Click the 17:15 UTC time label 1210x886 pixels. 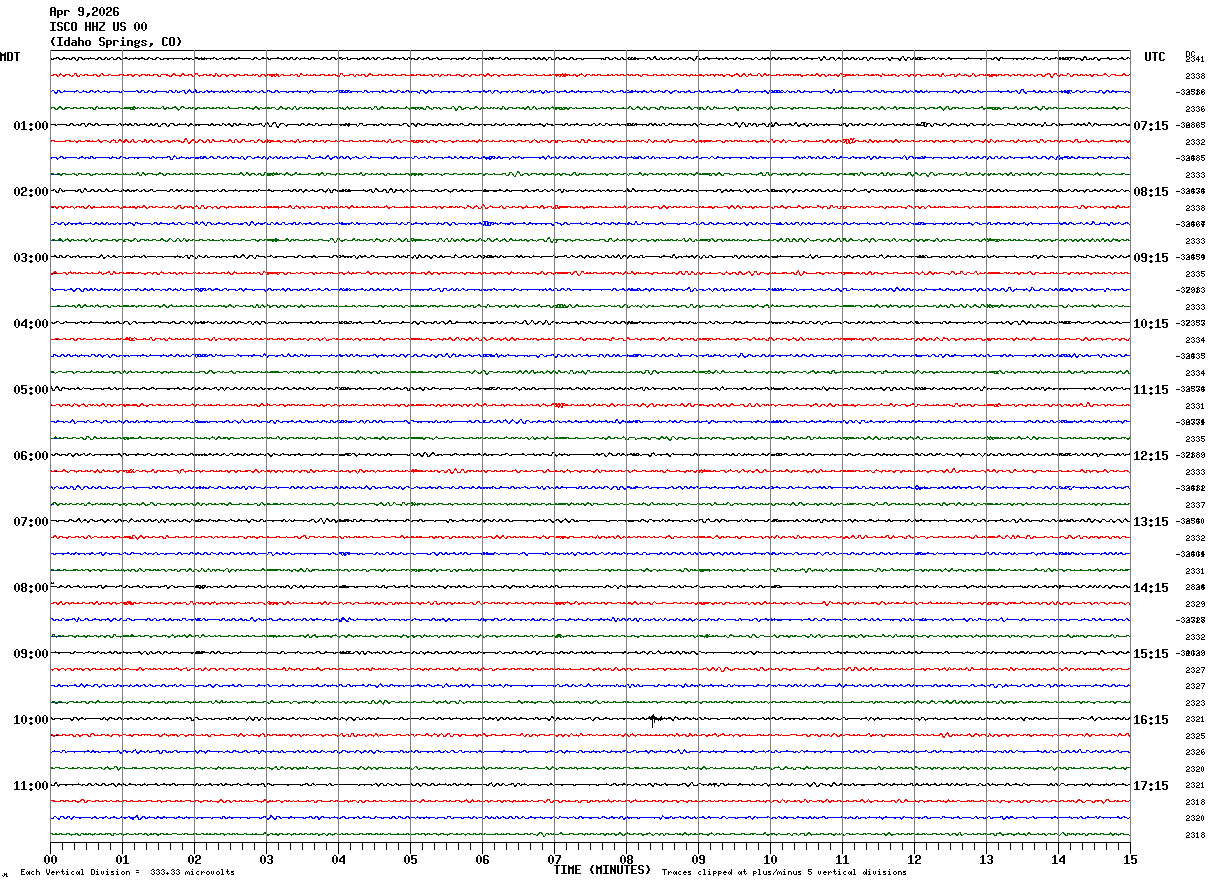1151,786
